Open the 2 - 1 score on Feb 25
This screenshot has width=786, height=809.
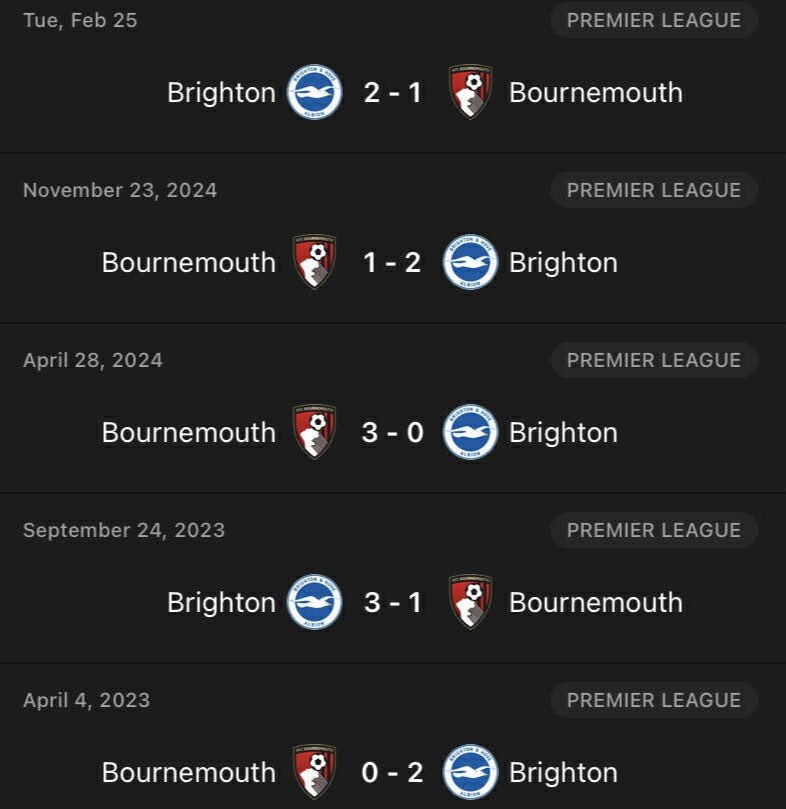pyautogui.click(x=392, y=92)
